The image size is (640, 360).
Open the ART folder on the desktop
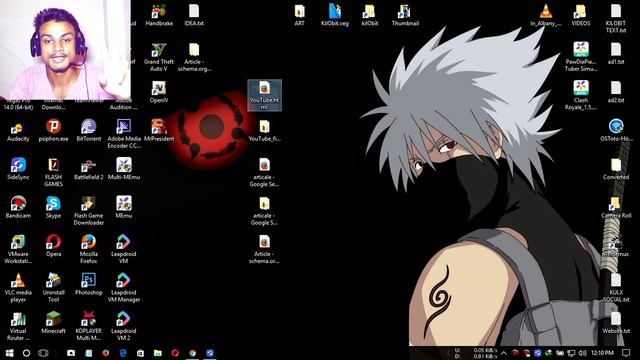300,15
